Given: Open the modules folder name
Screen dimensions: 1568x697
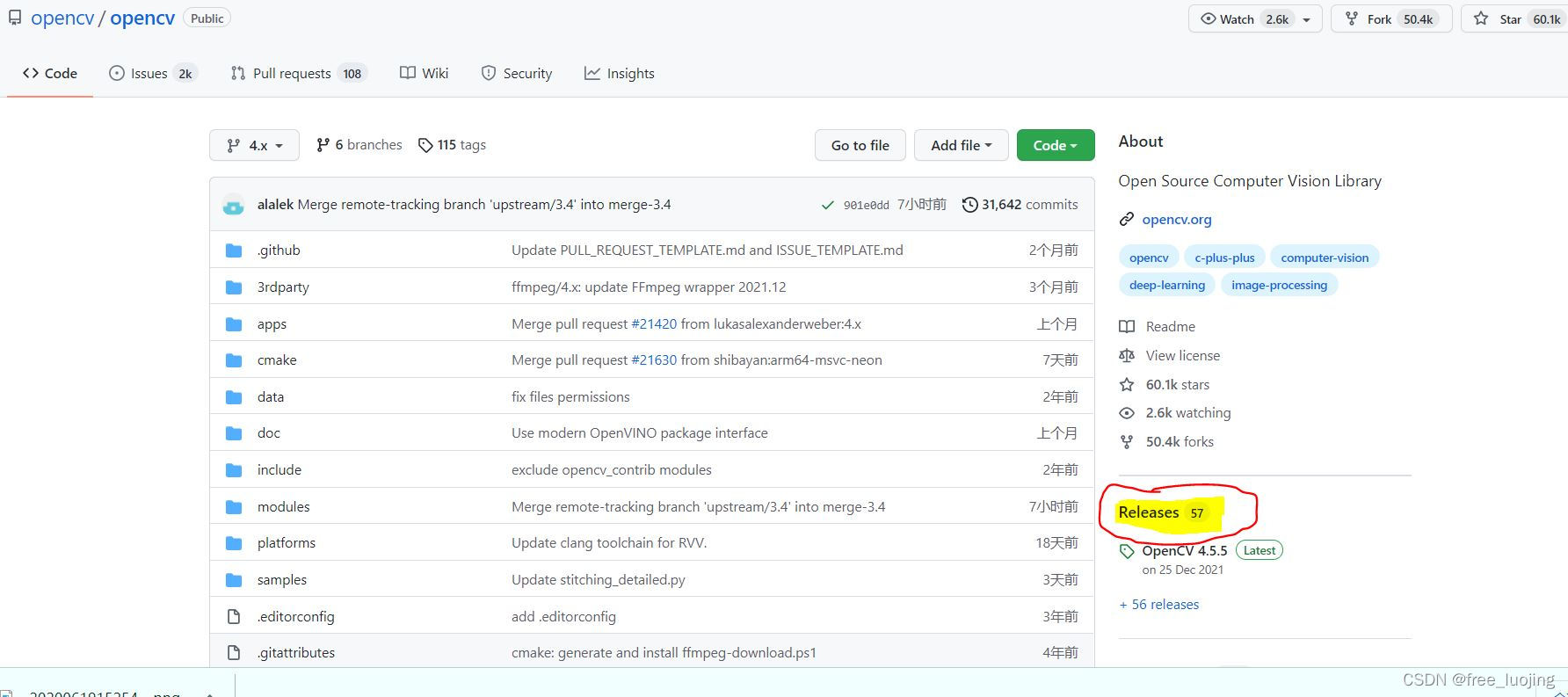Looking at the screenshot, I should click(x=283, y=507).
